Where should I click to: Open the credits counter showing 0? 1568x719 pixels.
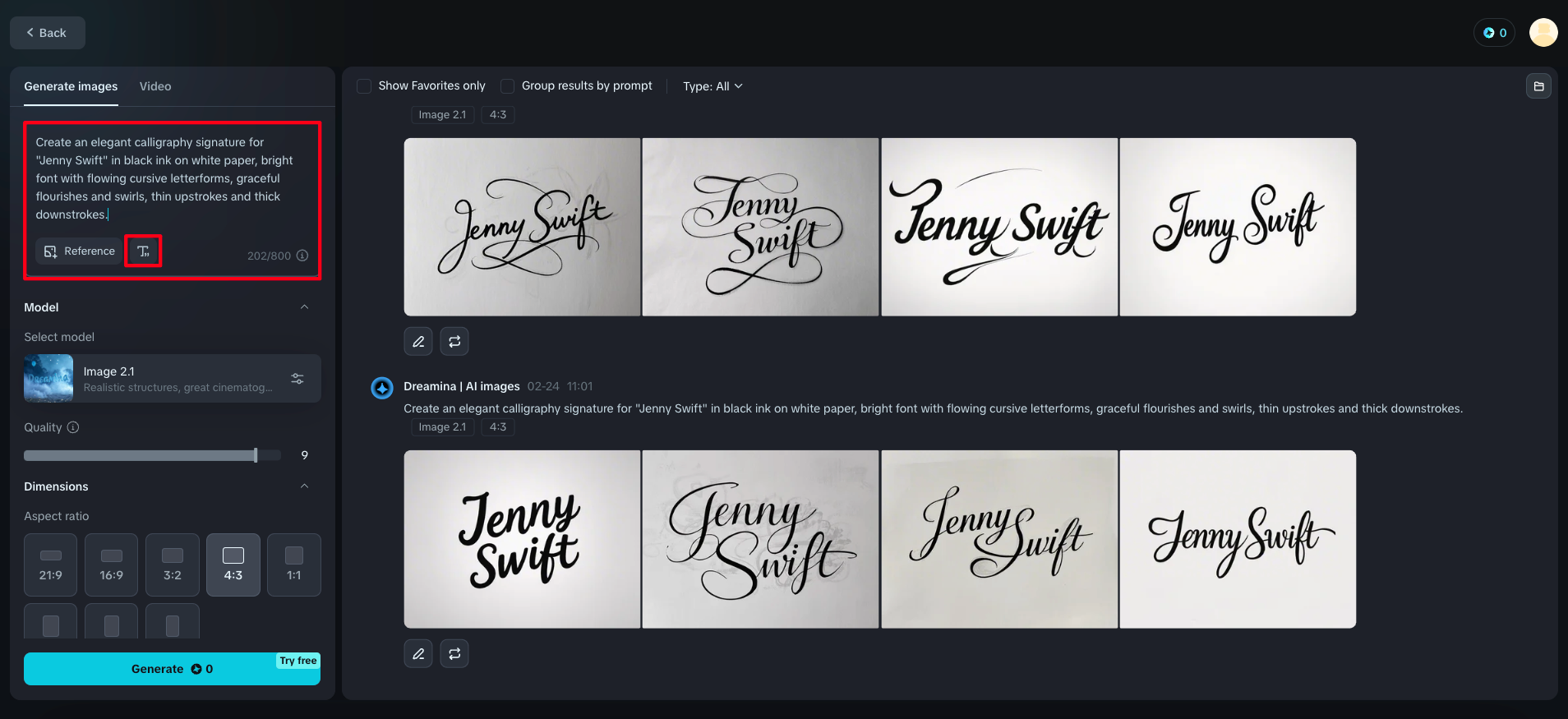click(x=1494, y=33)
